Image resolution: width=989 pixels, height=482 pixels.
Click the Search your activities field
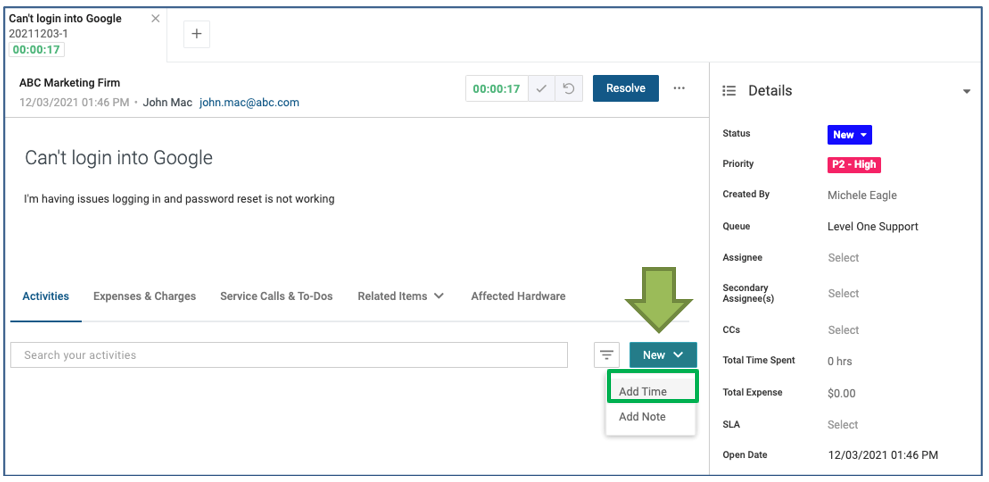[289, 355]
